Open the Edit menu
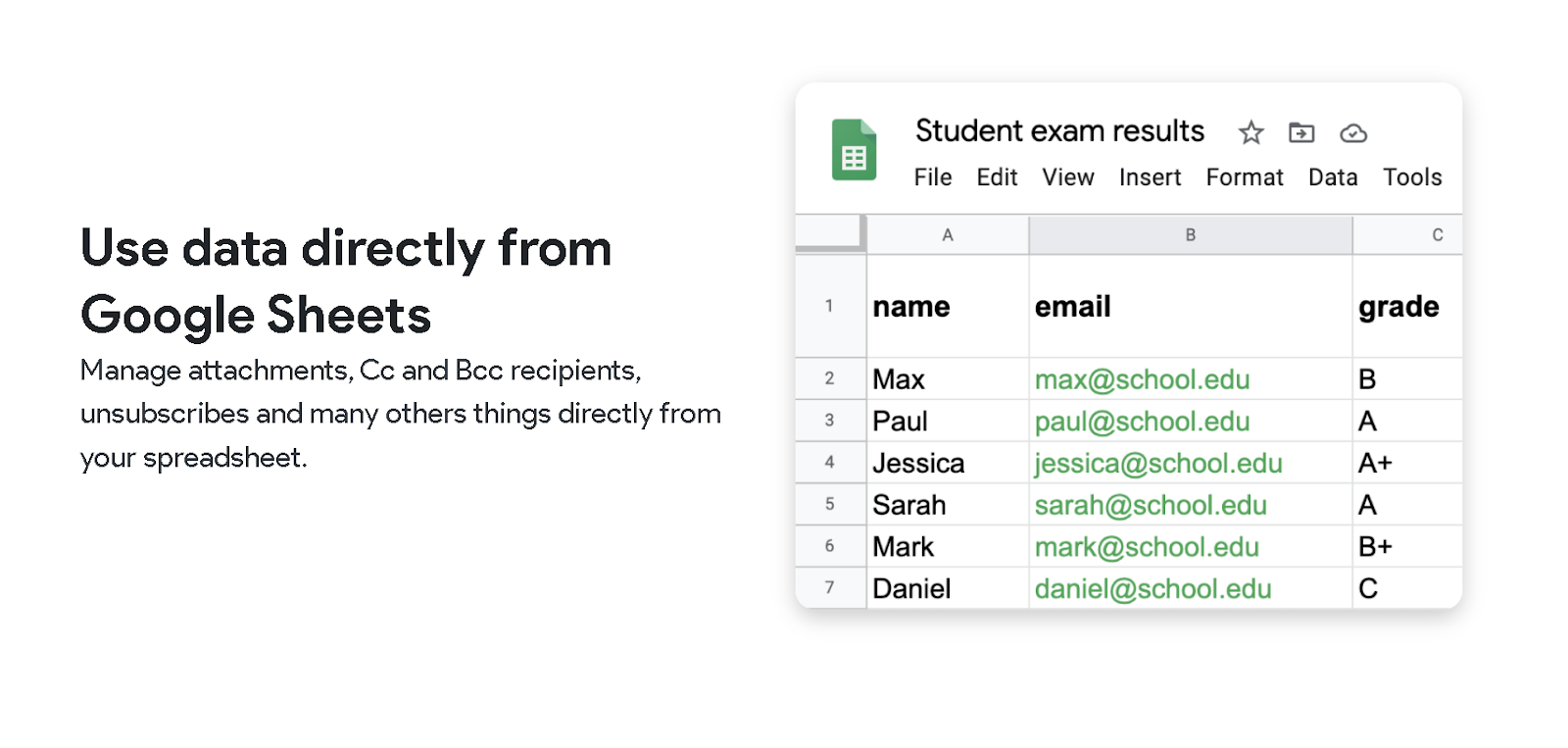Image resolution: width=1568 pixels, height=748 pixels. pos(997,177)
